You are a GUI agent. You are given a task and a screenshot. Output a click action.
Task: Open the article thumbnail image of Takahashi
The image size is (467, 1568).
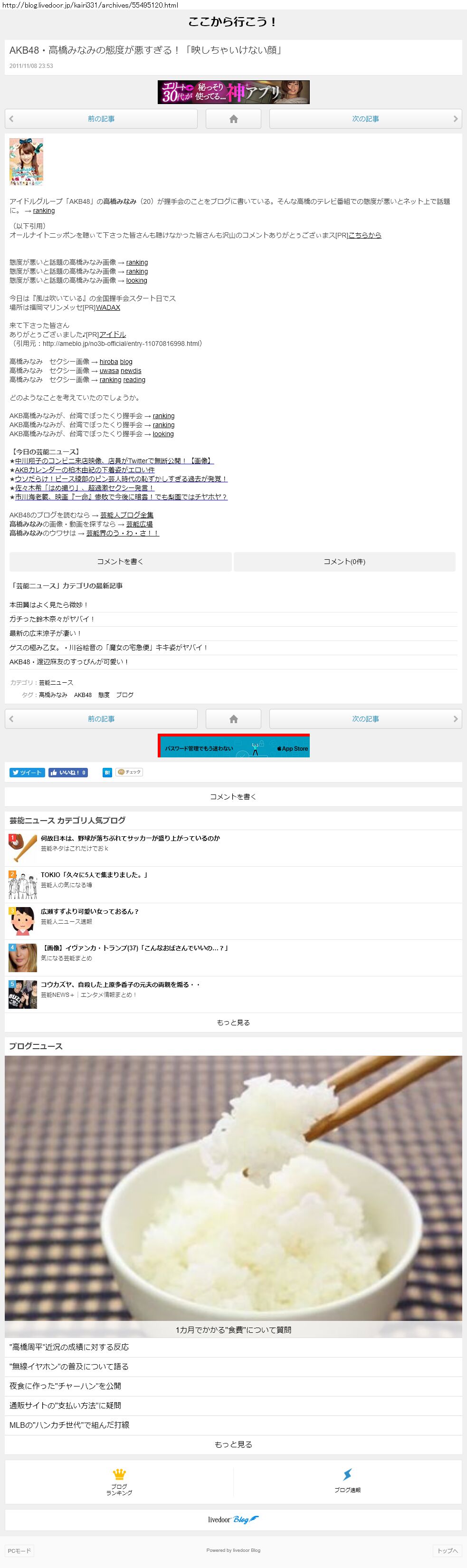pos(26,161)
